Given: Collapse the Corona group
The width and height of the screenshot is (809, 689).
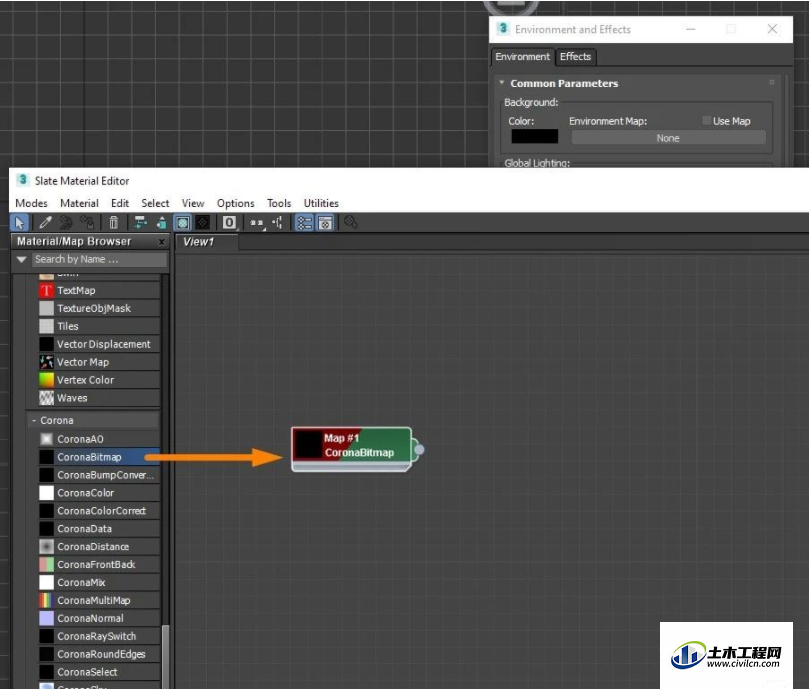Looking at the screenshot, I should pos(34,421).
